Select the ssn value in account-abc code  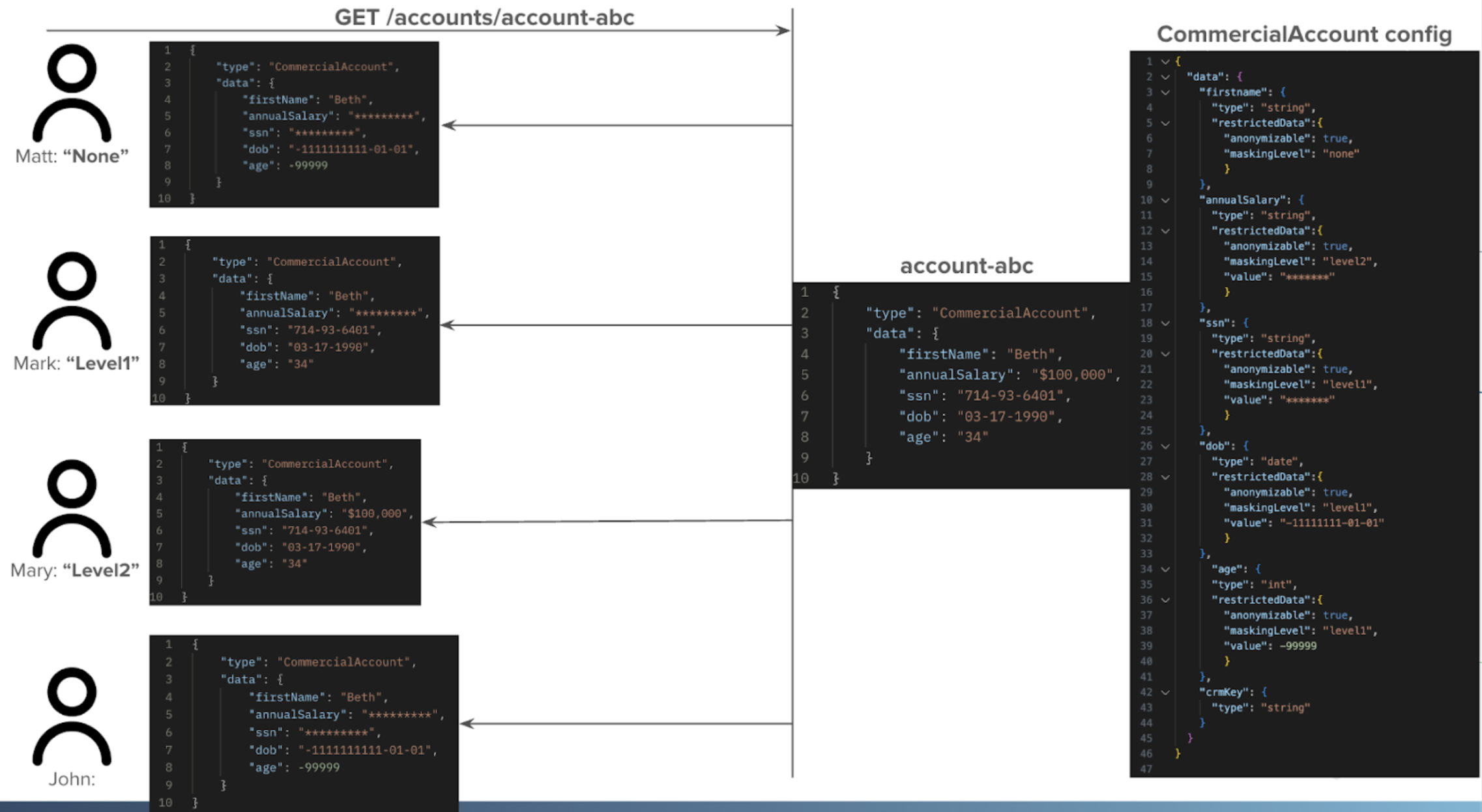(1013, 396)
